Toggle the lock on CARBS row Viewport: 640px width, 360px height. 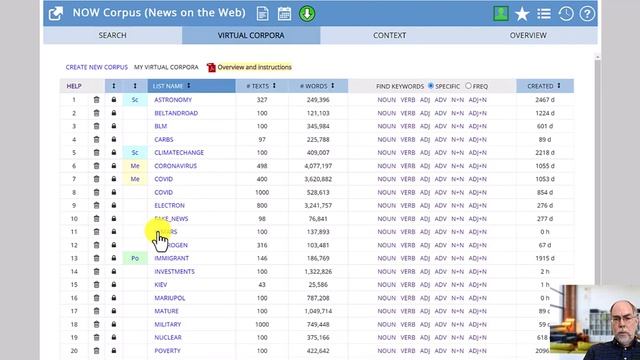[114, 139]
